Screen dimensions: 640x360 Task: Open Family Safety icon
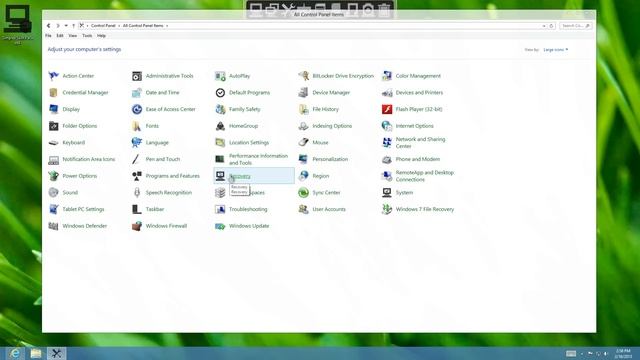(220, 109)
